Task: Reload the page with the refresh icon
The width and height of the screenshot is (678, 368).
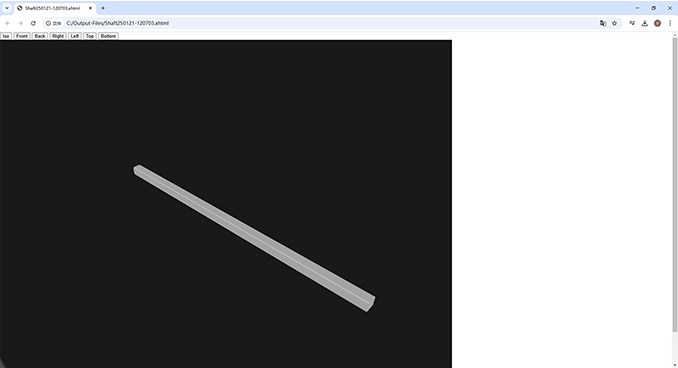Action: tap(33, 23)
